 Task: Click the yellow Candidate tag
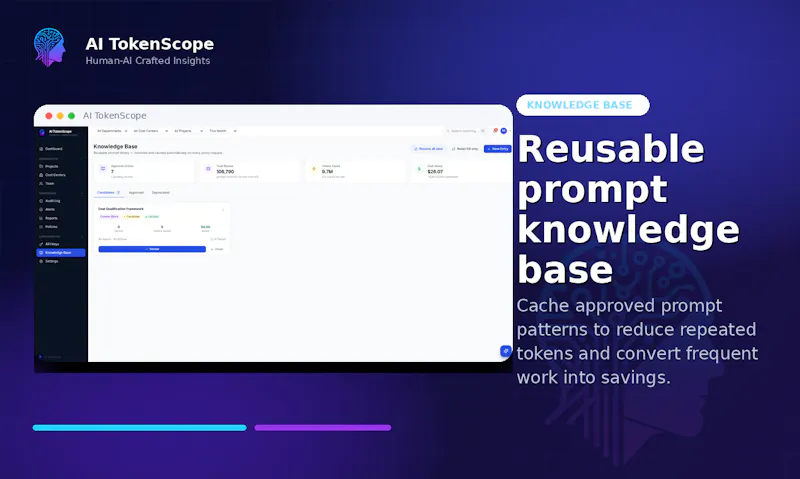click(x=132, y=217)
